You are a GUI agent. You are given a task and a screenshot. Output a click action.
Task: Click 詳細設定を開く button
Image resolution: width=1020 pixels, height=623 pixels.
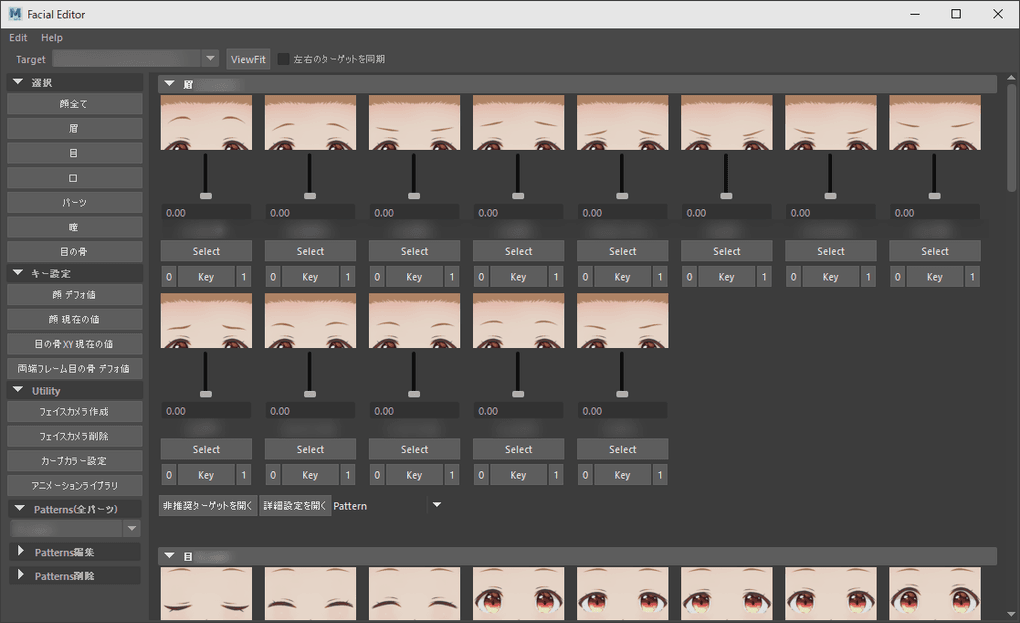294,506
